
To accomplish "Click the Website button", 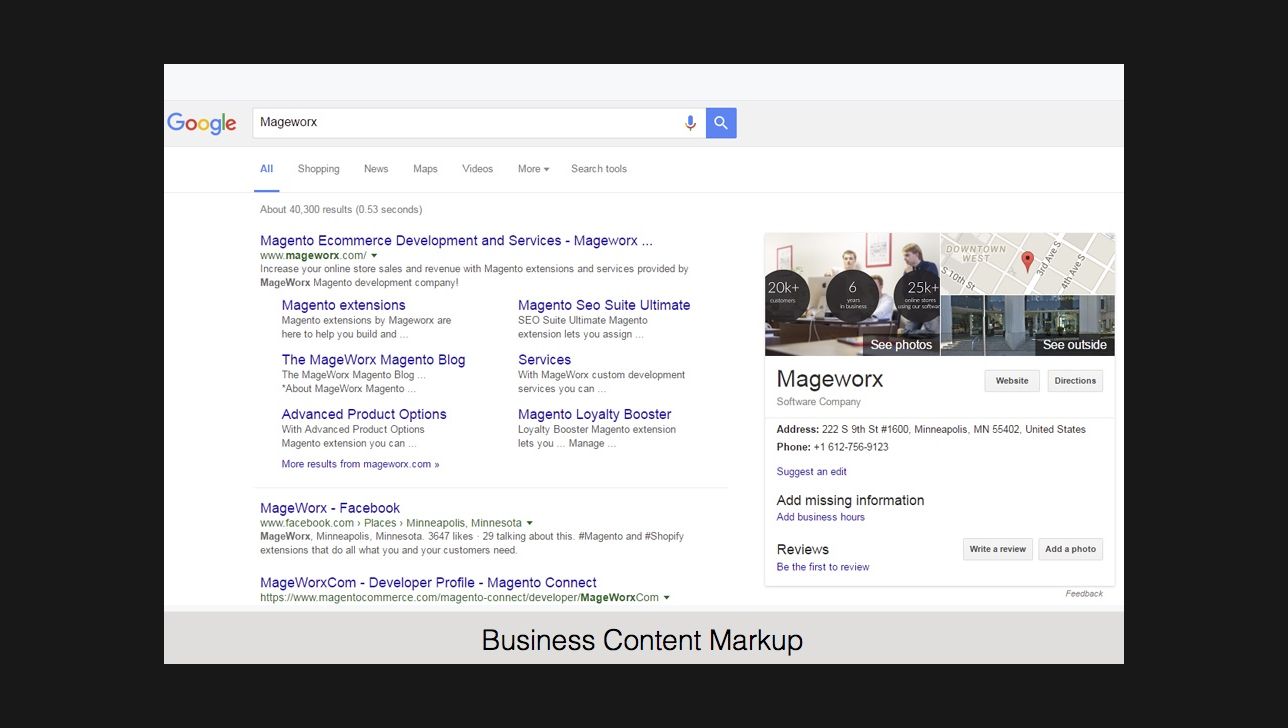I will (1011, 381).
